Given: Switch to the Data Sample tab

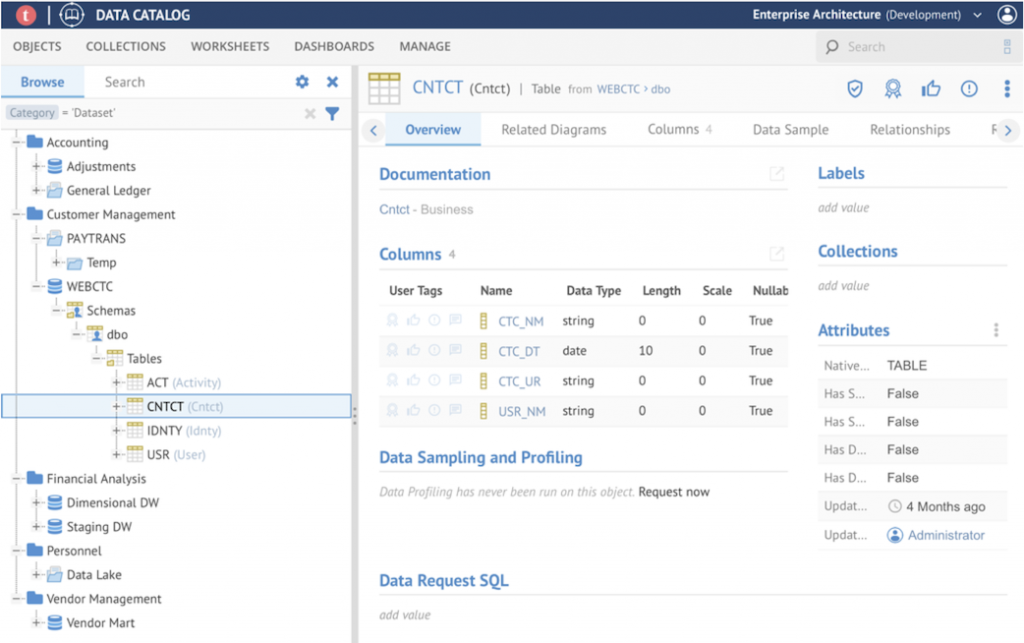Looking at the screenshot, I should click(790, 130).
